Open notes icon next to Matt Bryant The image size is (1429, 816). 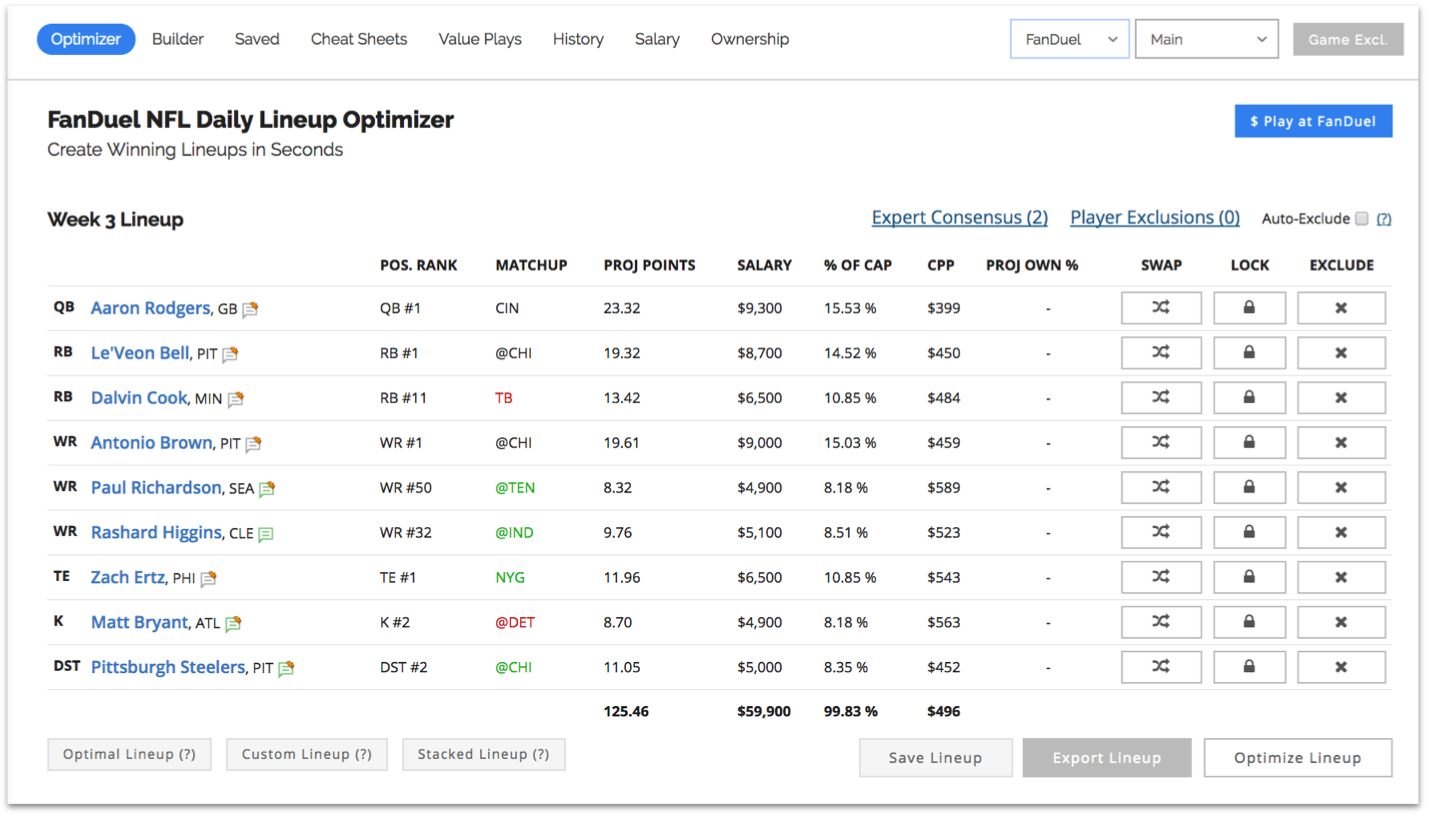click(x=233, y=623)
